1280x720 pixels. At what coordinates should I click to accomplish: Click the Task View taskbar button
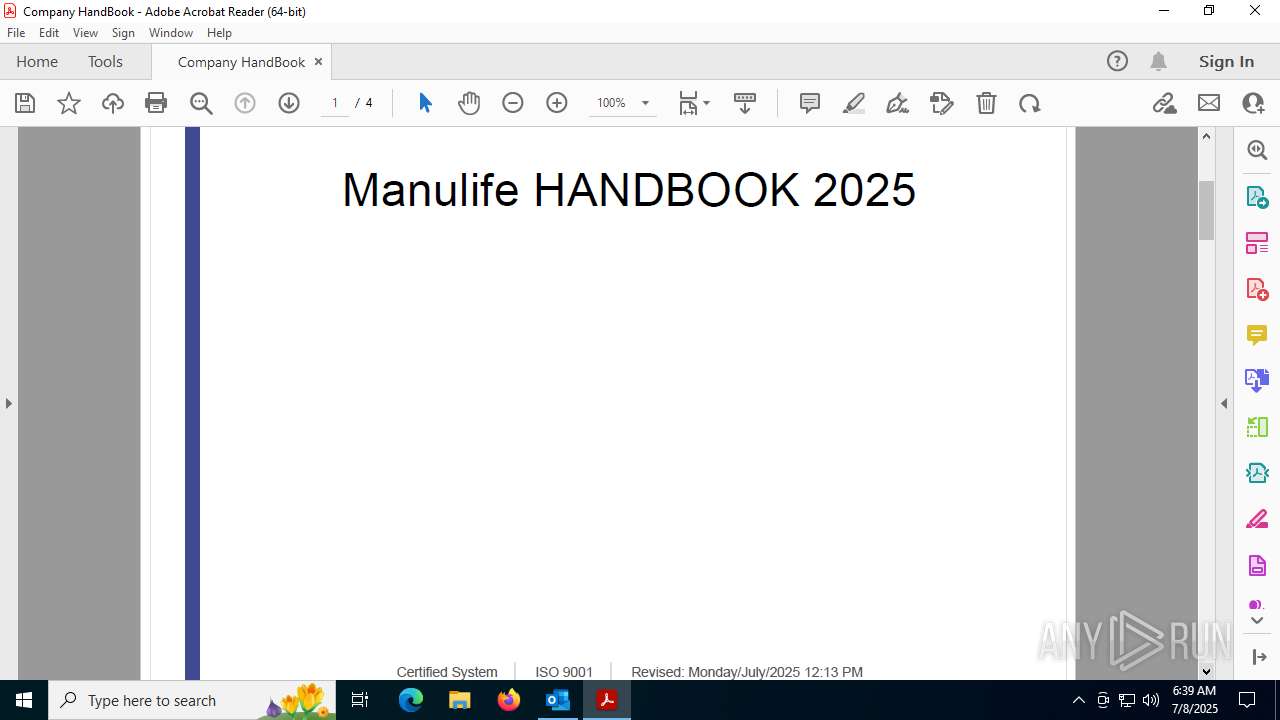tap(360, 700)
